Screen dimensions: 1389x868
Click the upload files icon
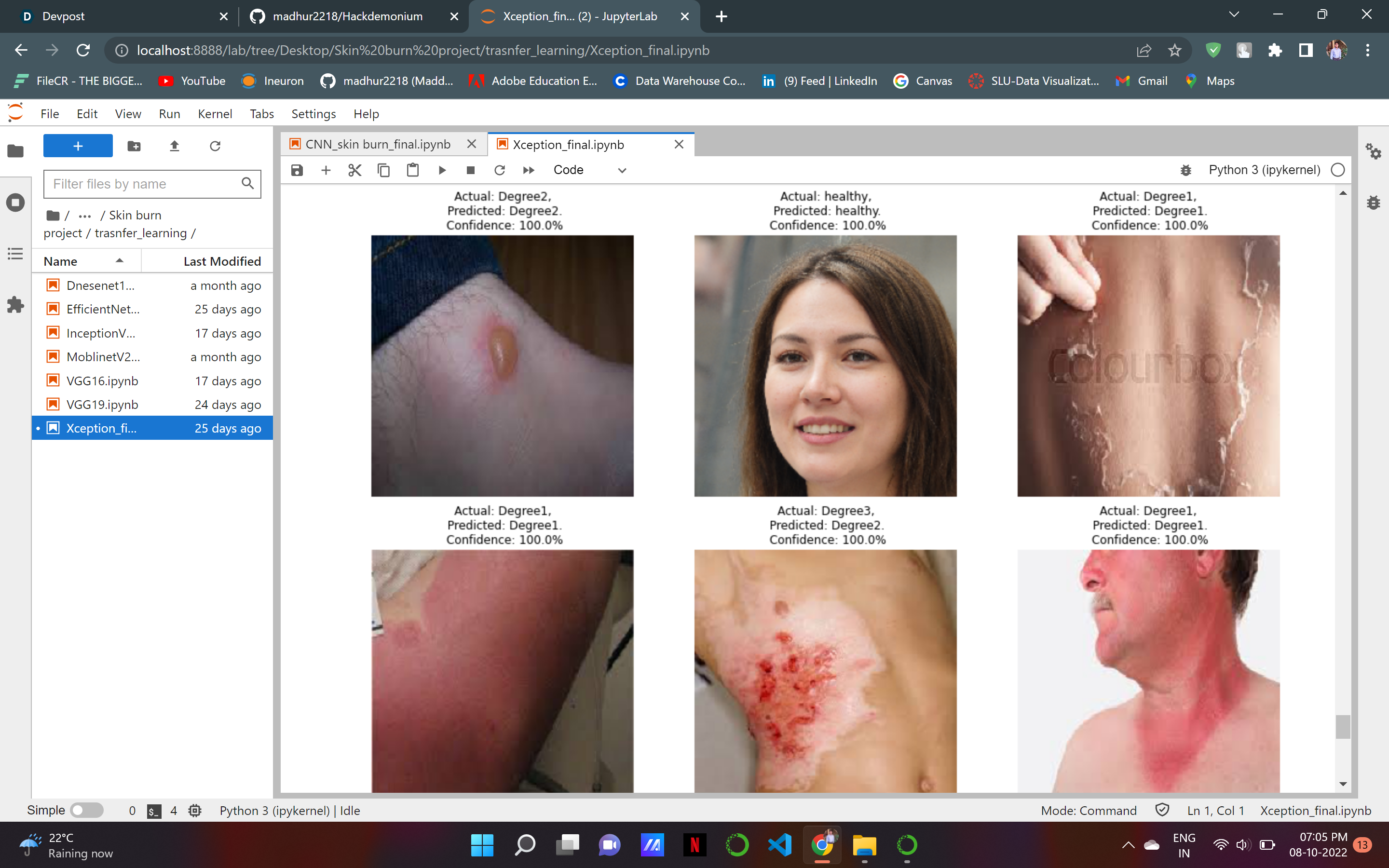pos(175,146)
